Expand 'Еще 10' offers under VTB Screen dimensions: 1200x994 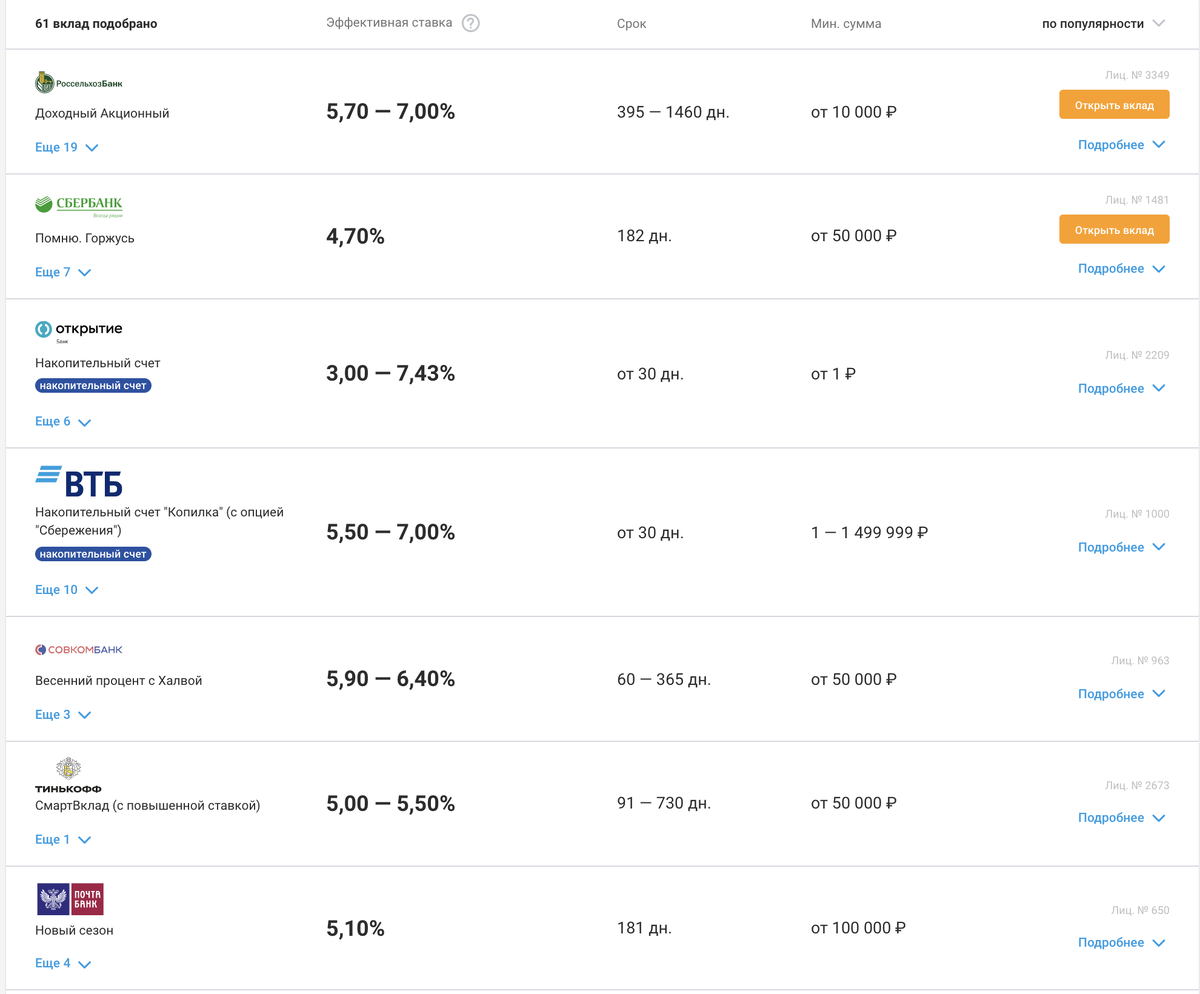click(x=66, y=590)
